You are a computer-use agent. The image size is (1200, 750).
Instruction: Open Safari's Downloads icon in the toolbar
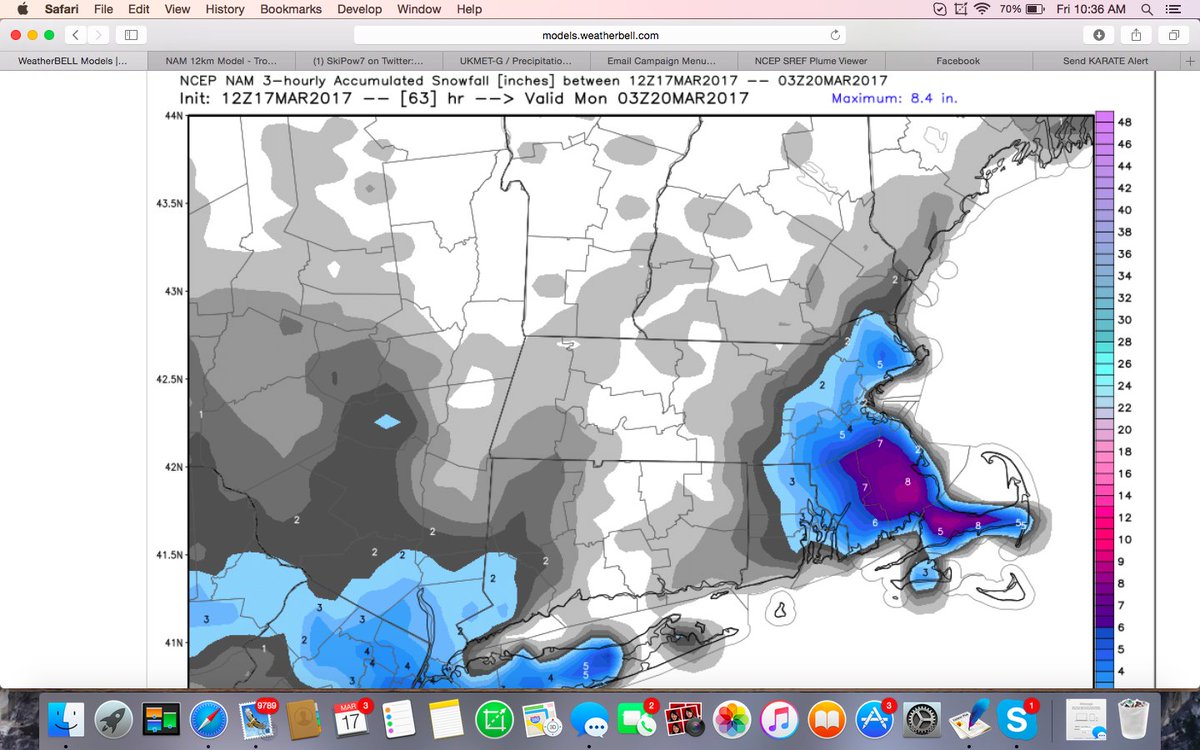pos(1099,33)
